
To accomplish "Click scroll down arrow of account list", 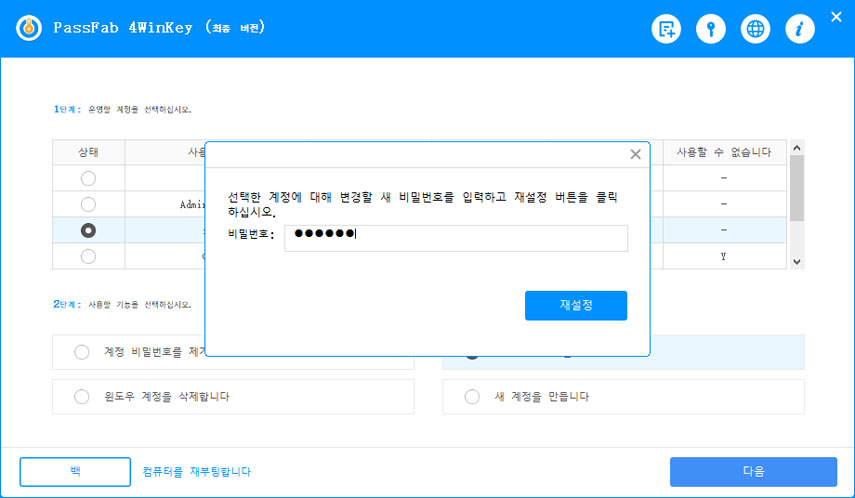I will [797, 262].
